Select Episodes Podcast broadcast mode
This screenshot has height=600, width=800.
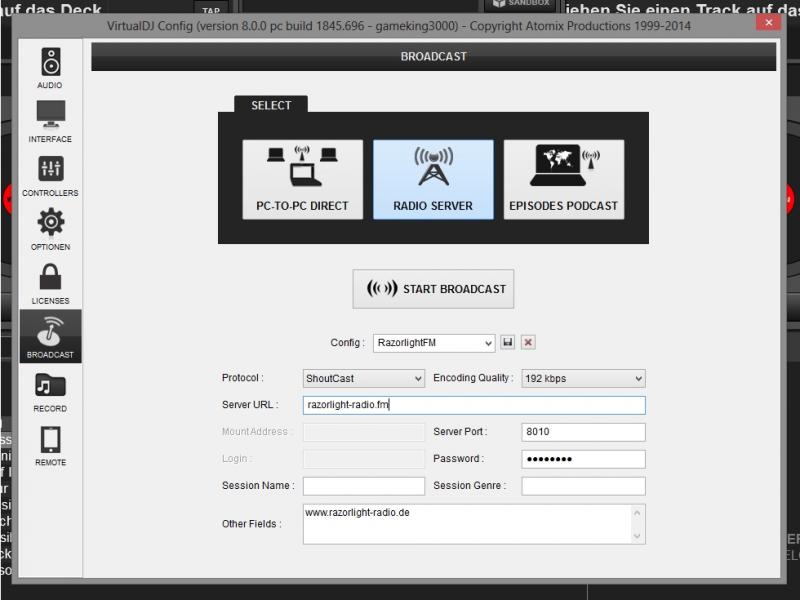(x=563, y=179)
